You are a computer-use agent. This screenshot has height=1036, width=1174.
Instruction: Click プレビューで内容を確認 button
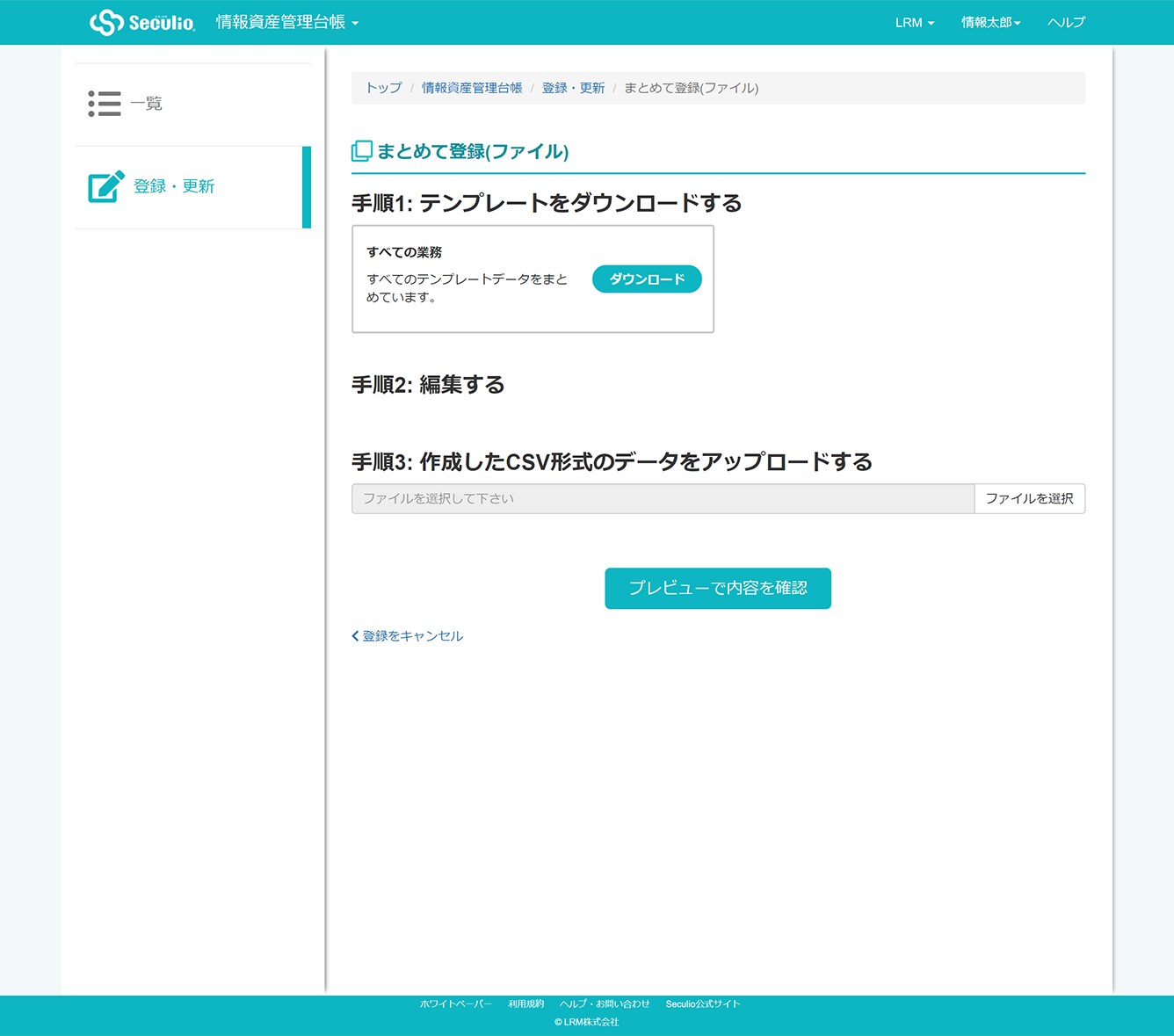point(717,588)
